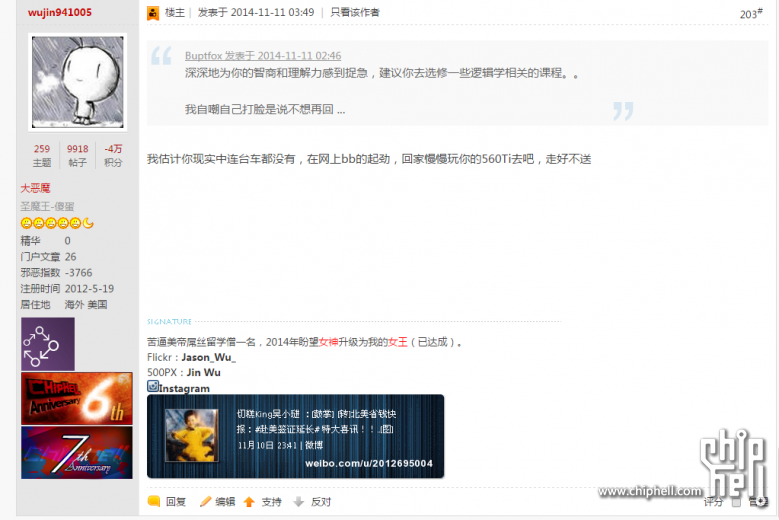The image size is (779, 520).
Task: Click the 7th Anniversary badge
Action: (x=77, y=452)
